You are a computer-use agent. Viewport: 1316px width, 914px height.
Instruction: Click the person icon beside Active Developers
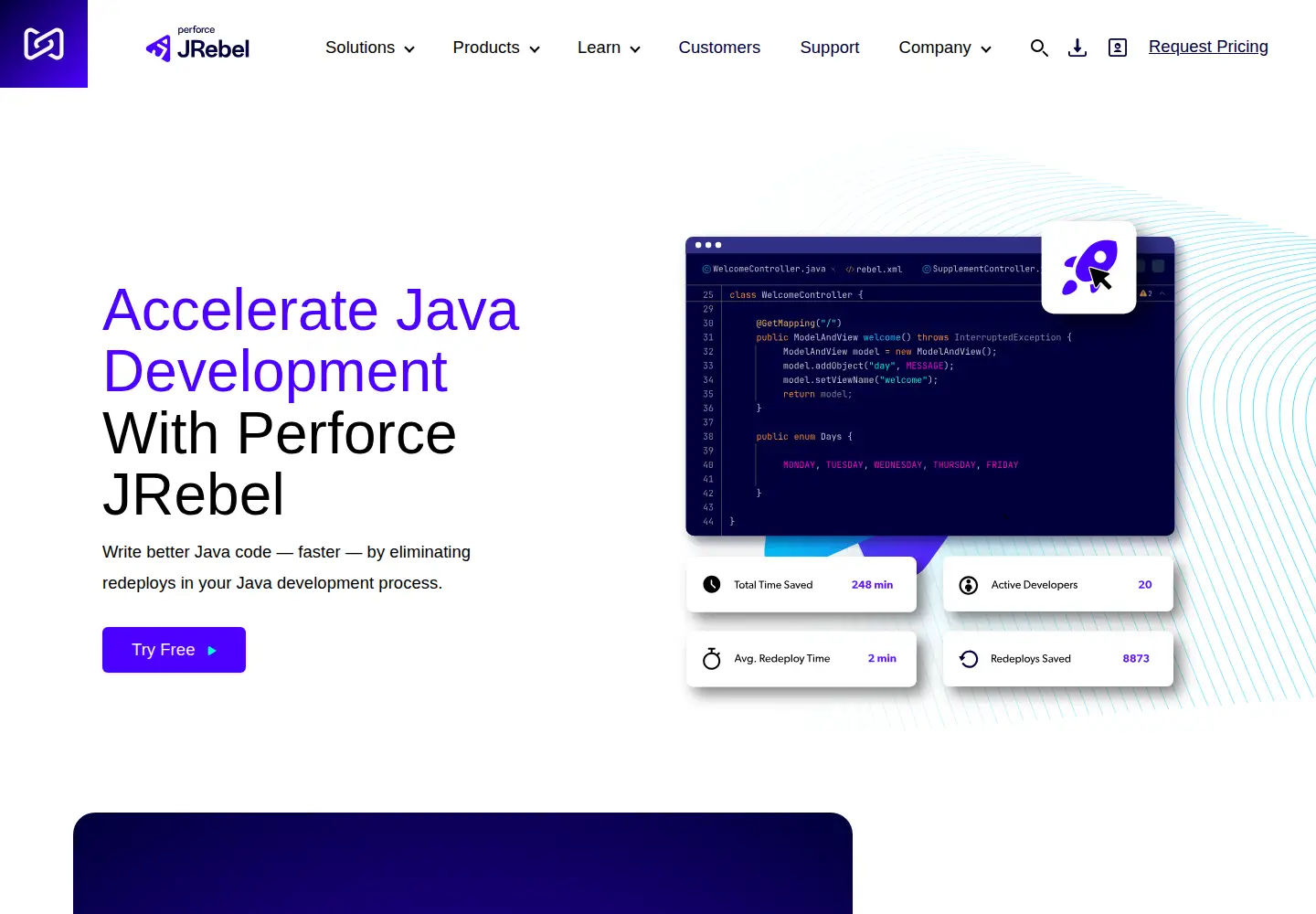969,585
